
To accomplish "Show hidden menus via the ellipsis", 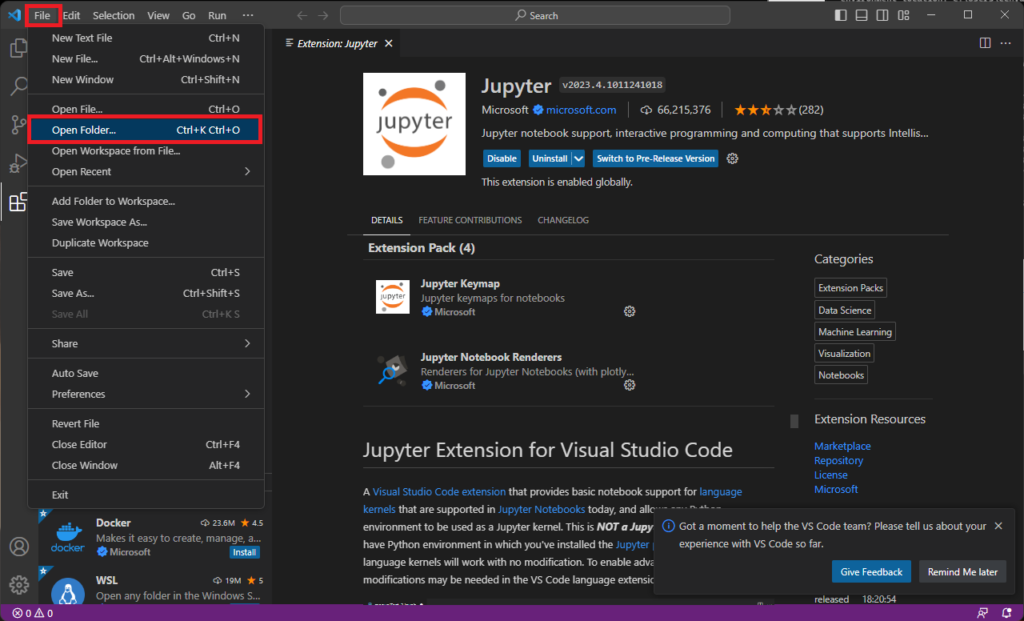I will 248,15.
